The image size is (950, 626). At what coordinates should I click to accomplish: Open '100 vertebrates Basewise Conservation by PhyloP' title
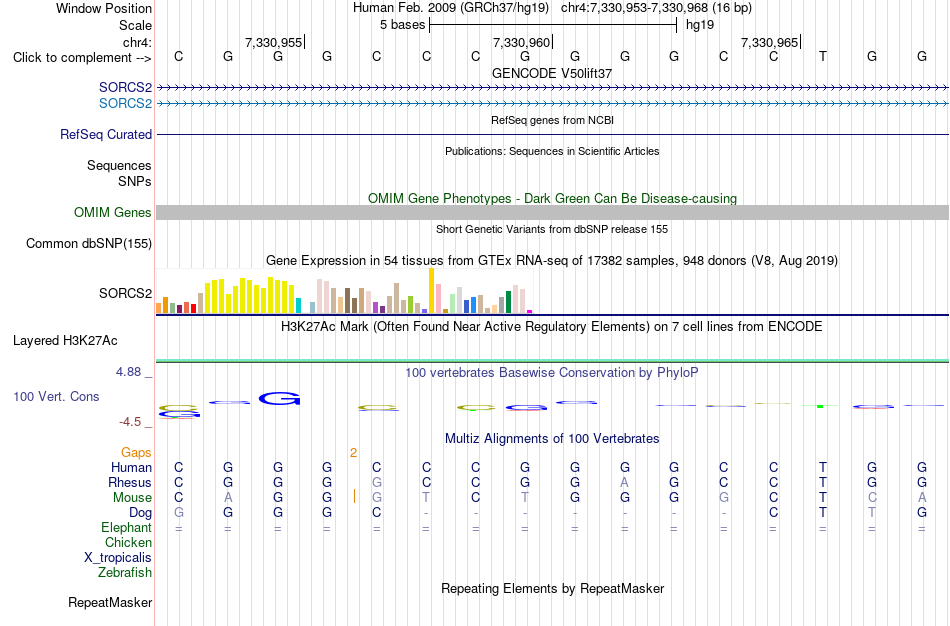tap(552, 373)
